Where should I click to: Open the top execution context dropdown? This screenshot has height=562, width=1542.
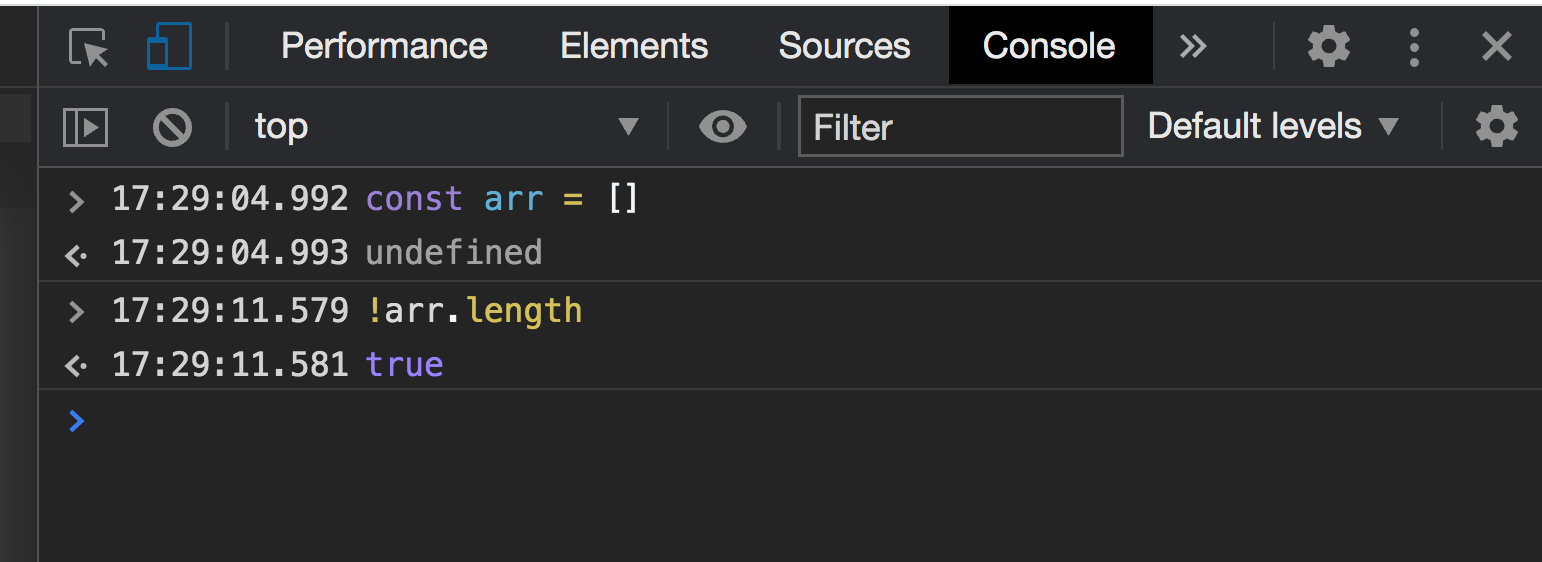coord(446,127)
